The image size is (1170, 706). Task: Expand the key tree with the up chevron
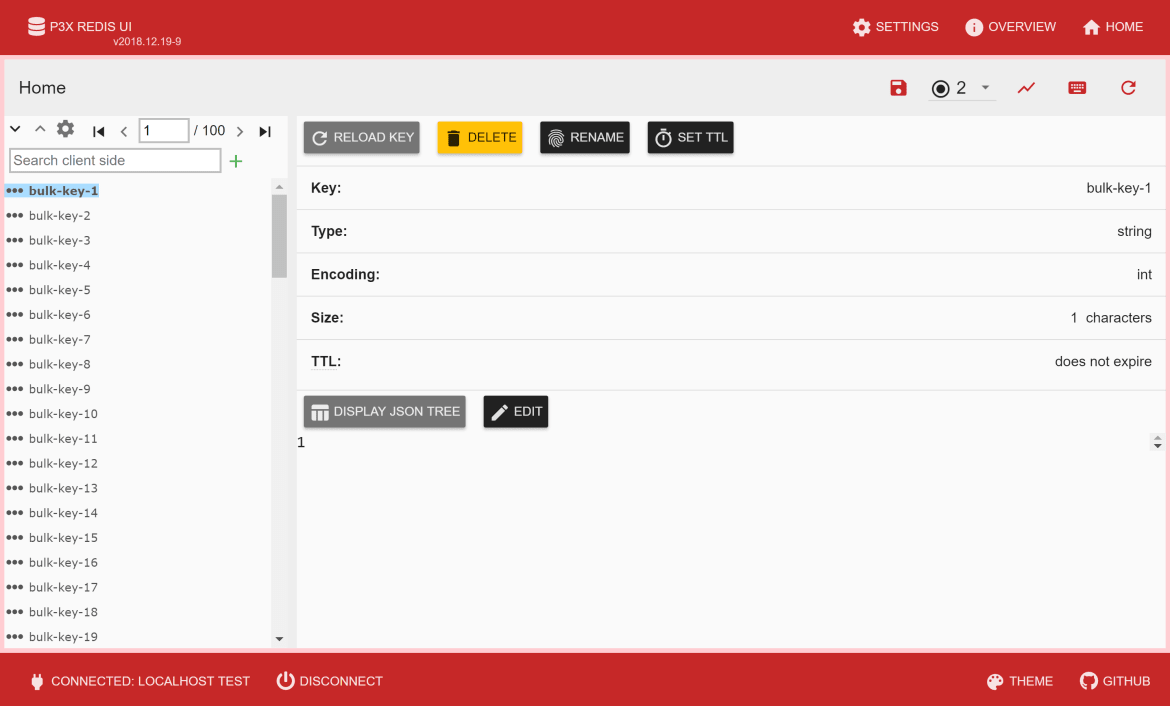40,130
